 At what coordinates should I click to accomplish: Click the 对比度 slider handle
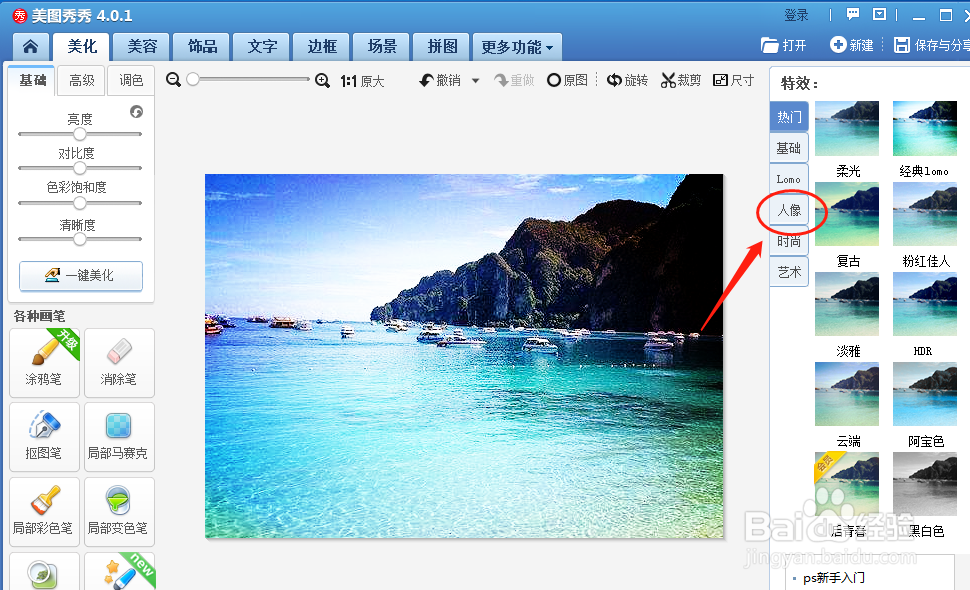point(80,168)
